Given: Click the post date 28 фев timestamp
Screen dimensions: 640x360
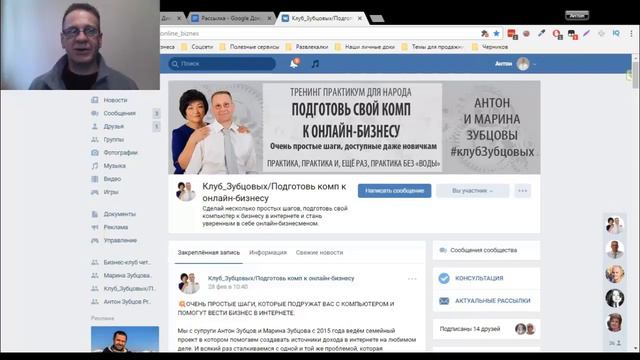Looking at the screenshot, I should coord(228,287).
